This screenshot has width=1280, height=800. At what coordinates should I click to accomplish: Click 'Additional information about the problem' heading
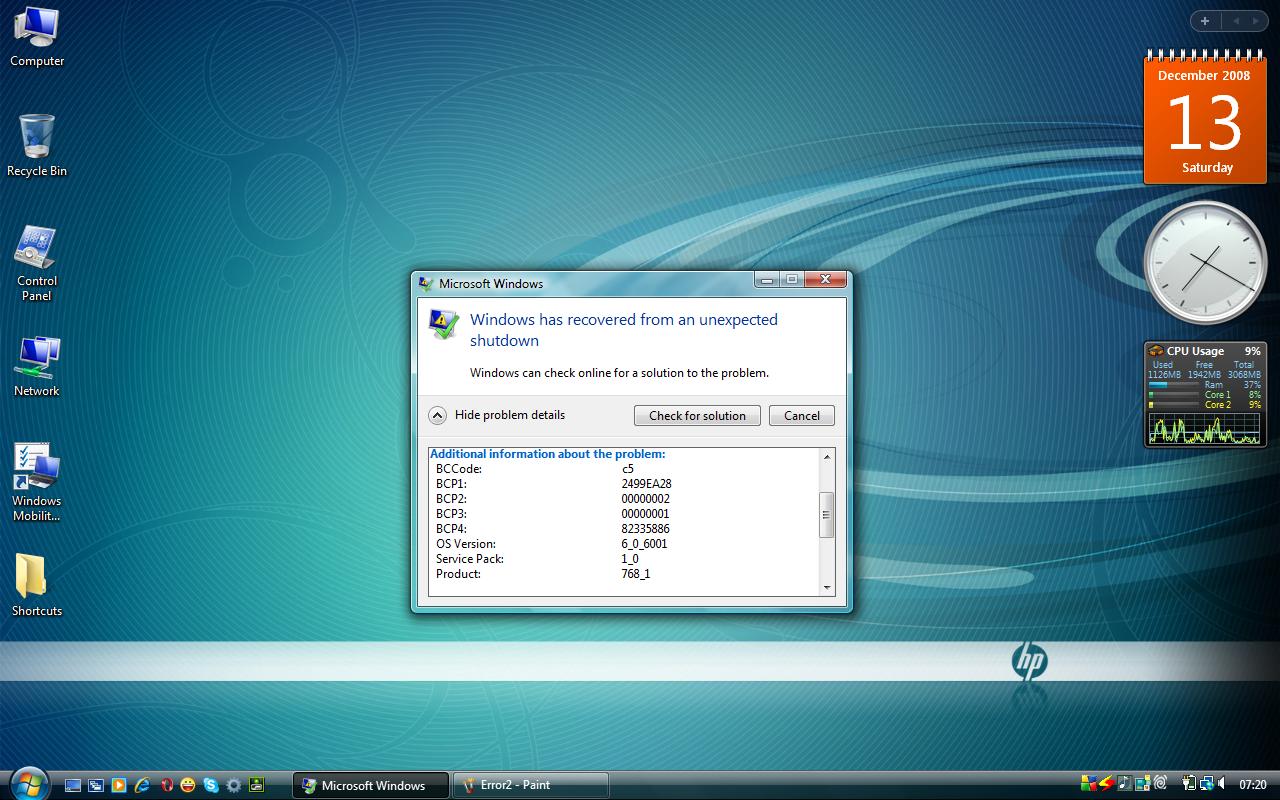547,454
